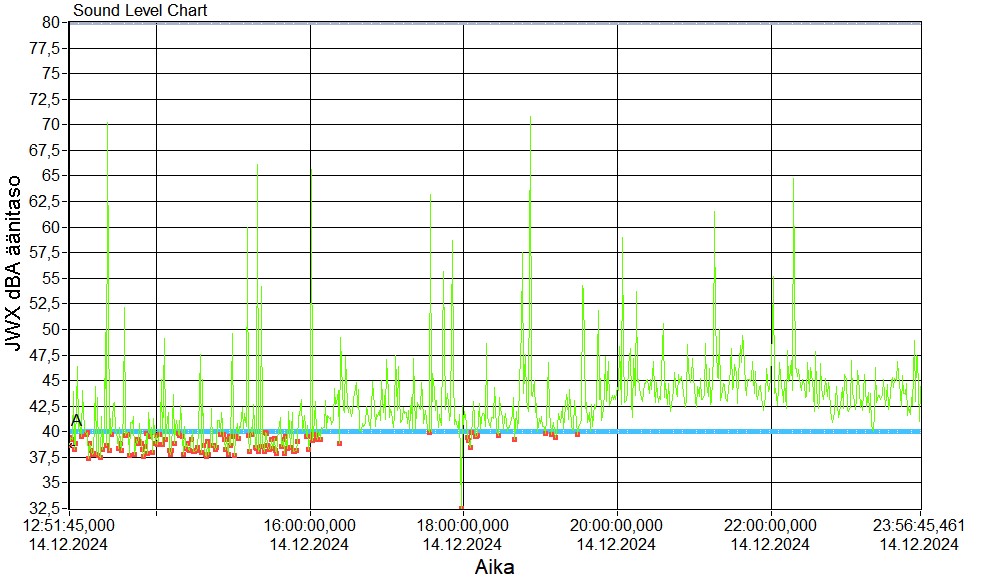The width and height of the screenshot is (990, 588).
Task: Click the 20:00:00,000 time axis label
Action: tap(617, 526)
